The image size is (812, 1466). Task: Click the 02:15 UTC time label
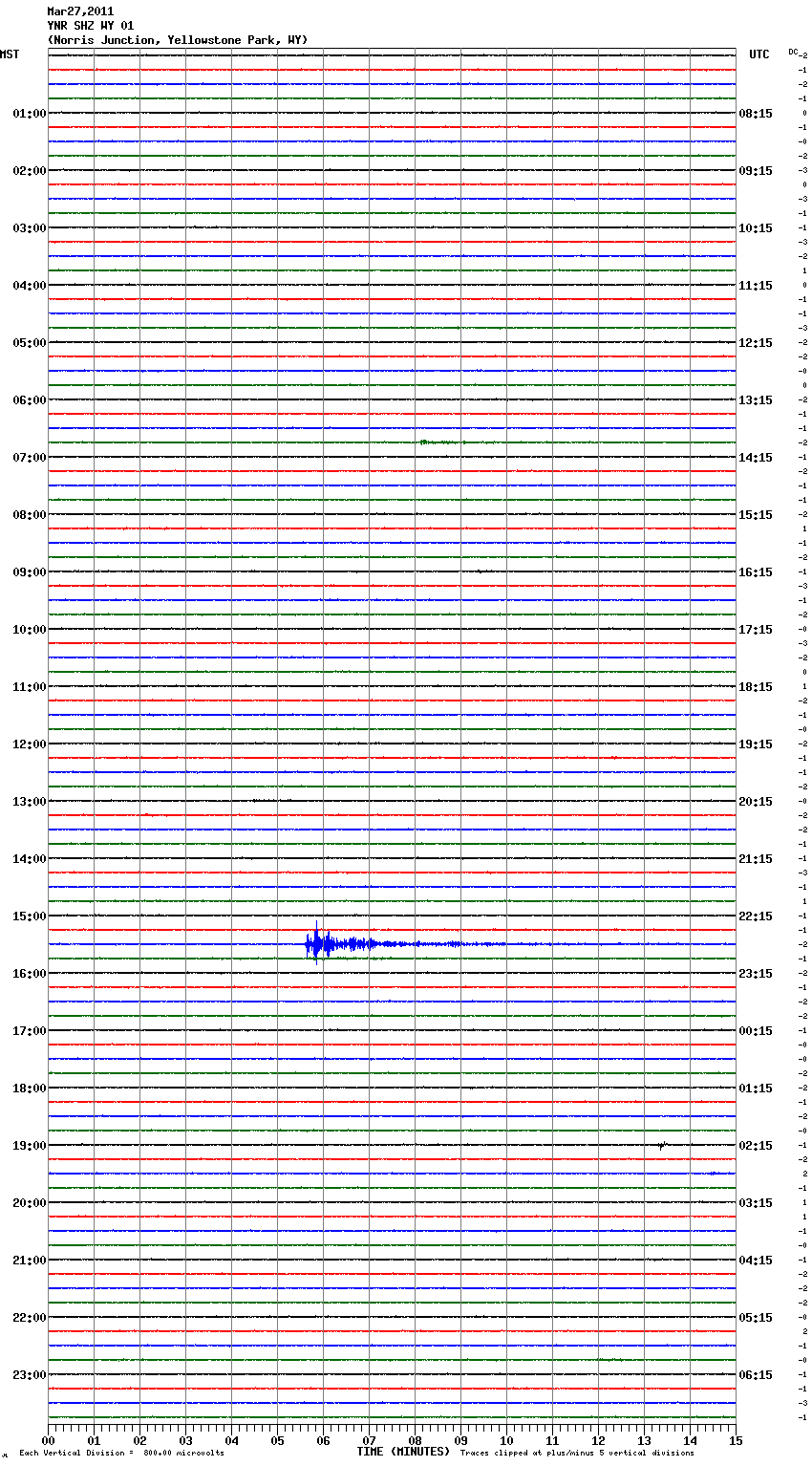pyautogui.click(x=756, y=1146)
